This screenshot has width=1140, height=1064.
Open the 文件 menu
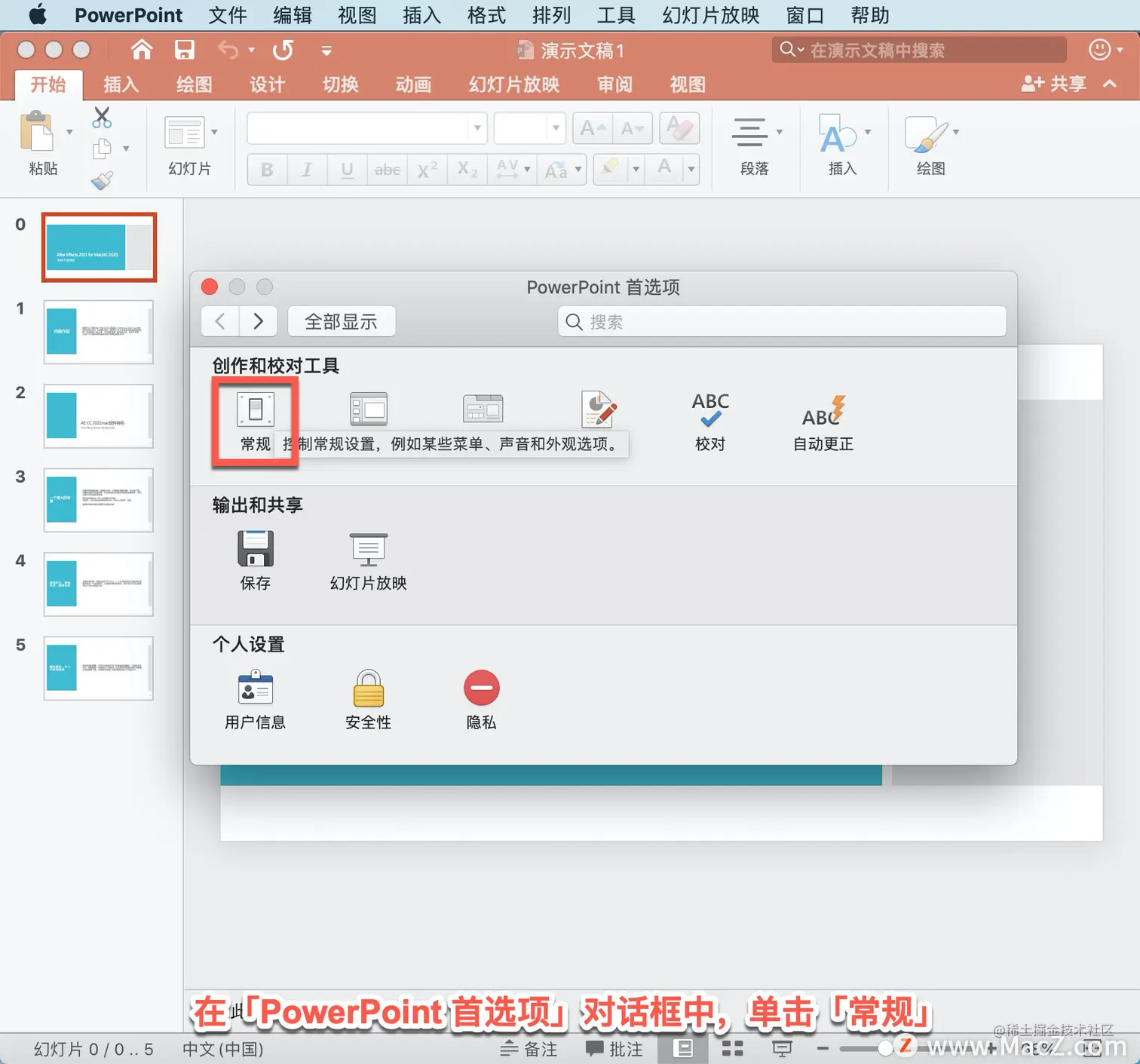tap(227, 15)
